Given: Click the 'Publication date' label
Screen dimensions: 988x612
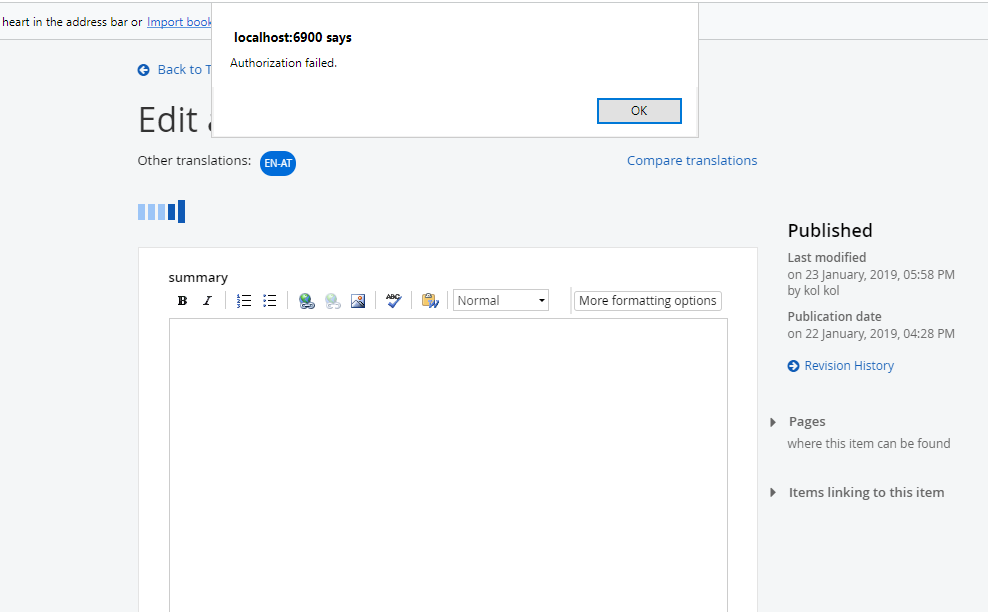Looking at the screenshot, I should [x=834, y=316].
